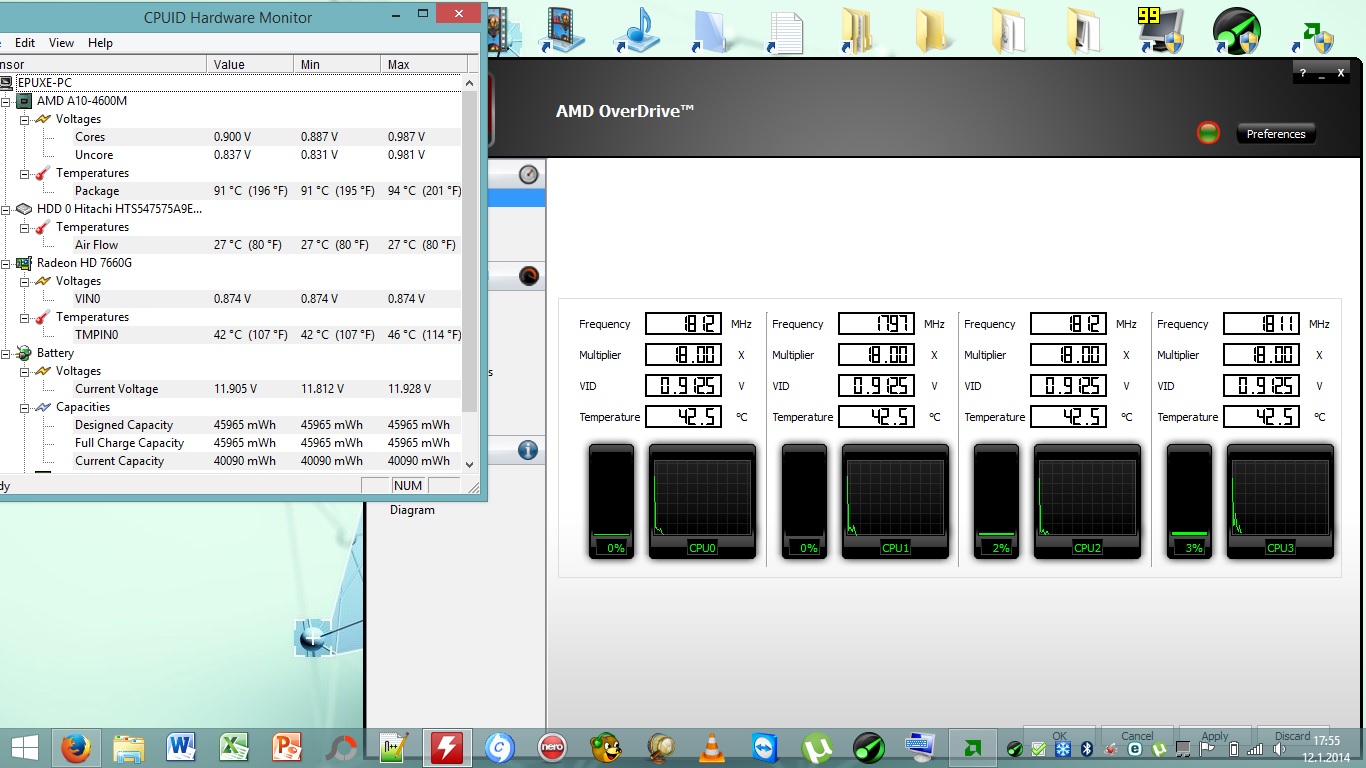Switch to the AMD OverDrive taskbar icon
Viewport: 1366px width, 768px height.
click(x=972, y=747)
